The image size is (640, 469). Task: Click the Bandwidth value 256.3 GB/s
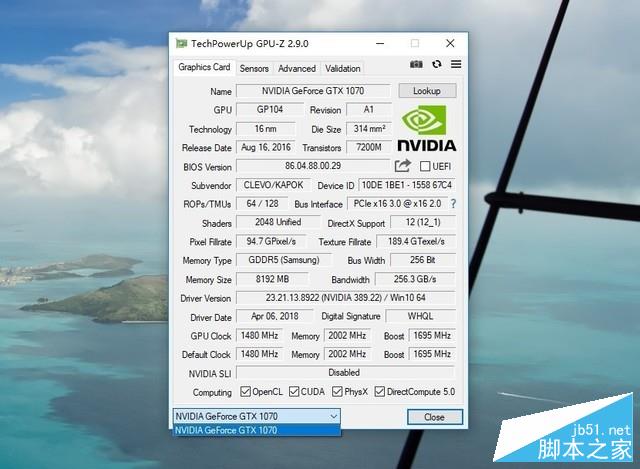tap(415, 279)
